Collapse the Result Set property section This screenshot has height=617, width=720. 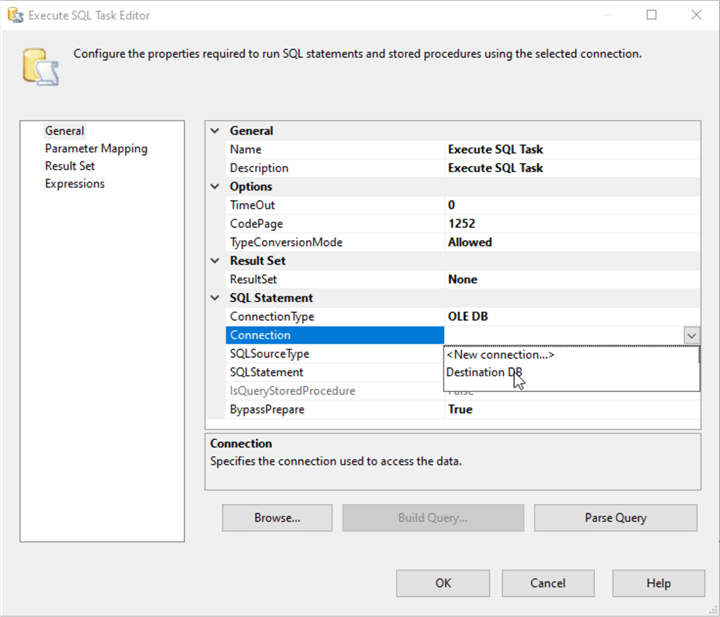point(216,261)
